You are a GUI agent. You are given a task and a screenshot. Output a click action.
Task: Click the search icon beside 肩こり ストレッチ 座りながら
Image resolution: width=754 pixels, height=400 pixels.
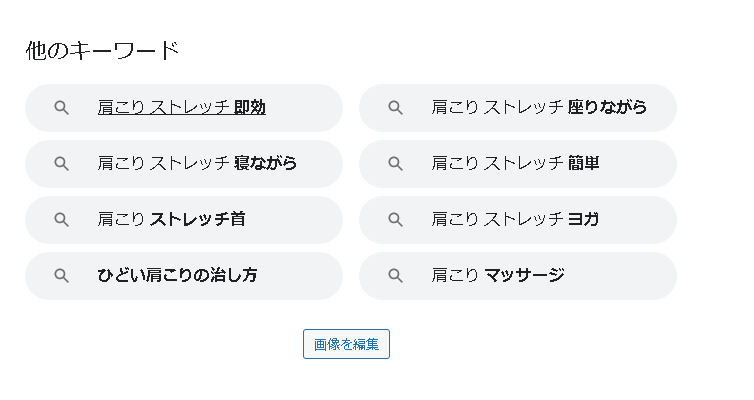point(396,108)
